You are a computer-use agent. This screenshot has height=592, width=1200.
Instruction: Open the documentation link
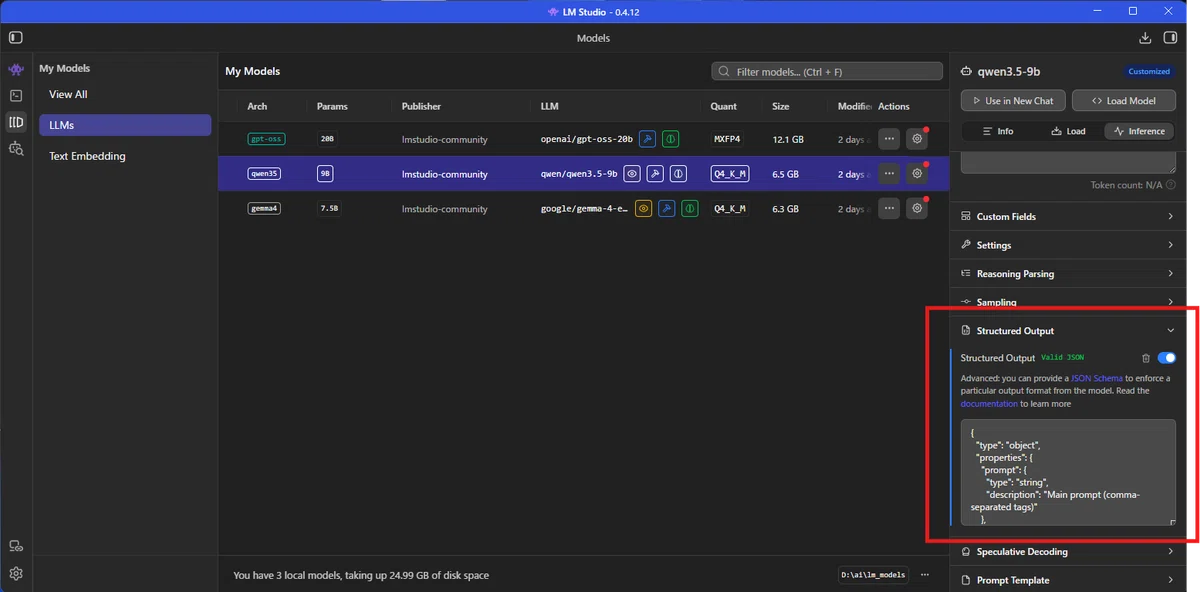pos(989,404)
